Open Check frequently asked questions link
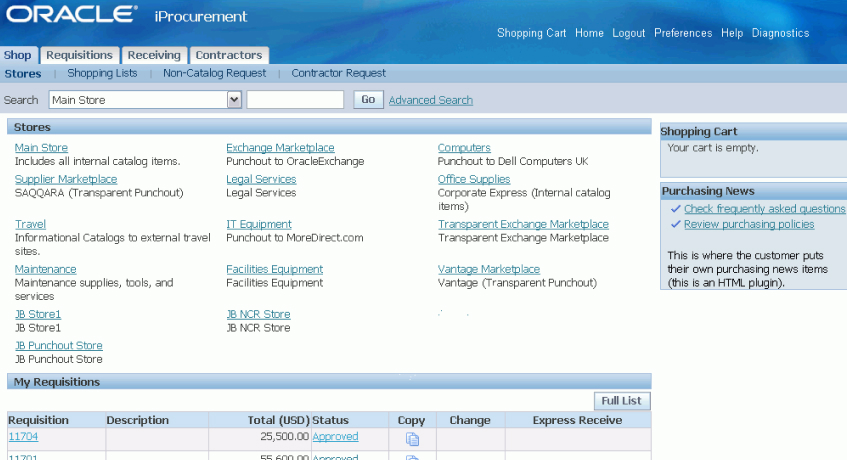The image size is (847, 460). point(764,209)
